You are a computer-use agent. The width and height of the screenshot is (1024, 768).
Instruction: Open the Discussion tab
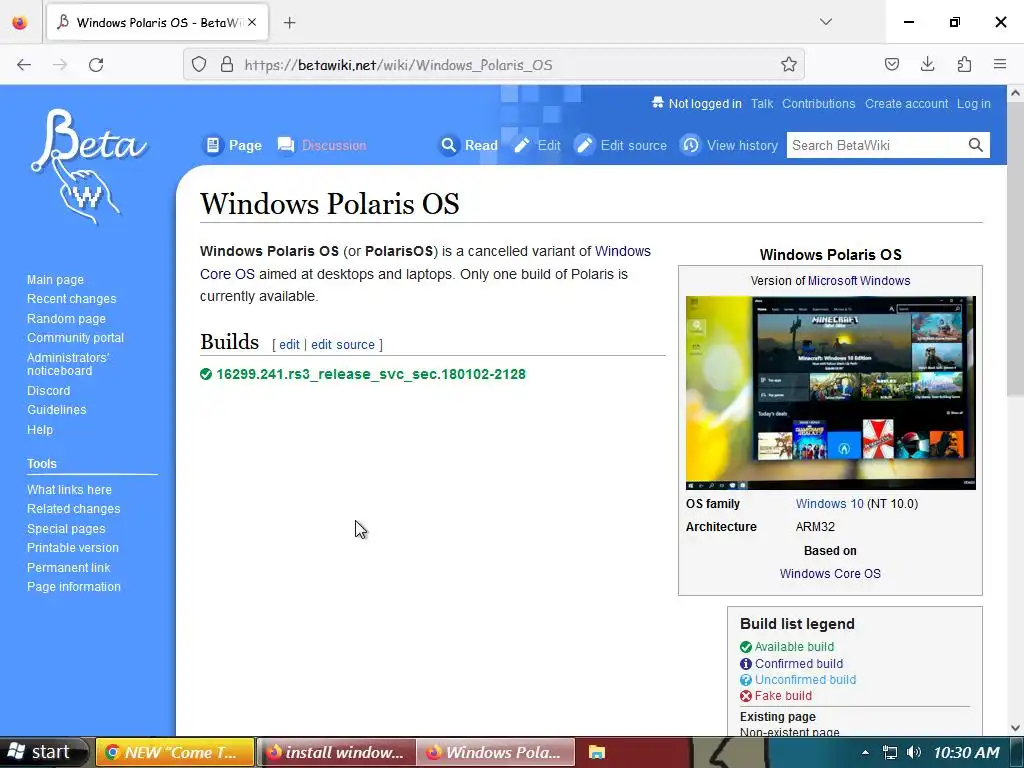[321, 145]
